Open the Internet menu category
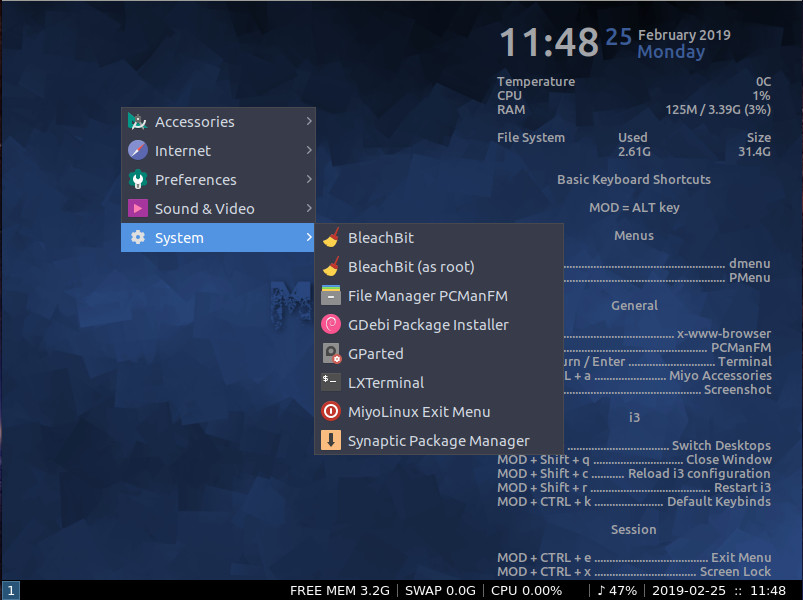Screen dimensions: 803x600 click(x=218, y=151)
